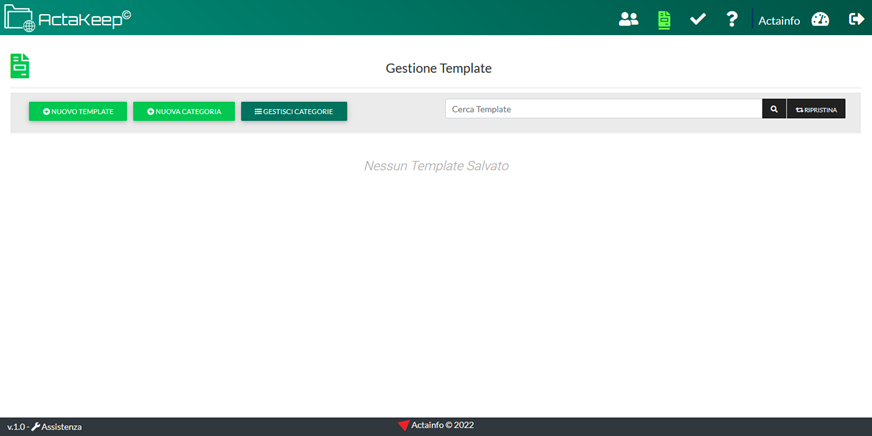Click the Gestione Template page heading

coord(438,68)
